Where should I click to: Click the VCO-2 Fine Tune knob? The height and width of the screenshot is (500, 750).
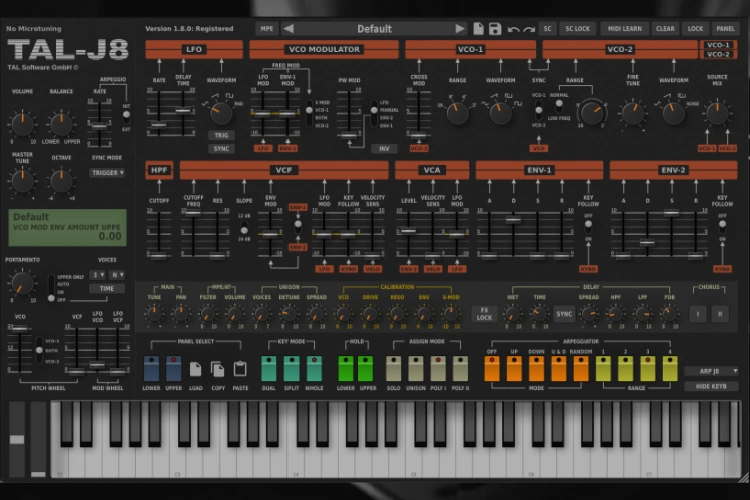click(x=633, y=113)
